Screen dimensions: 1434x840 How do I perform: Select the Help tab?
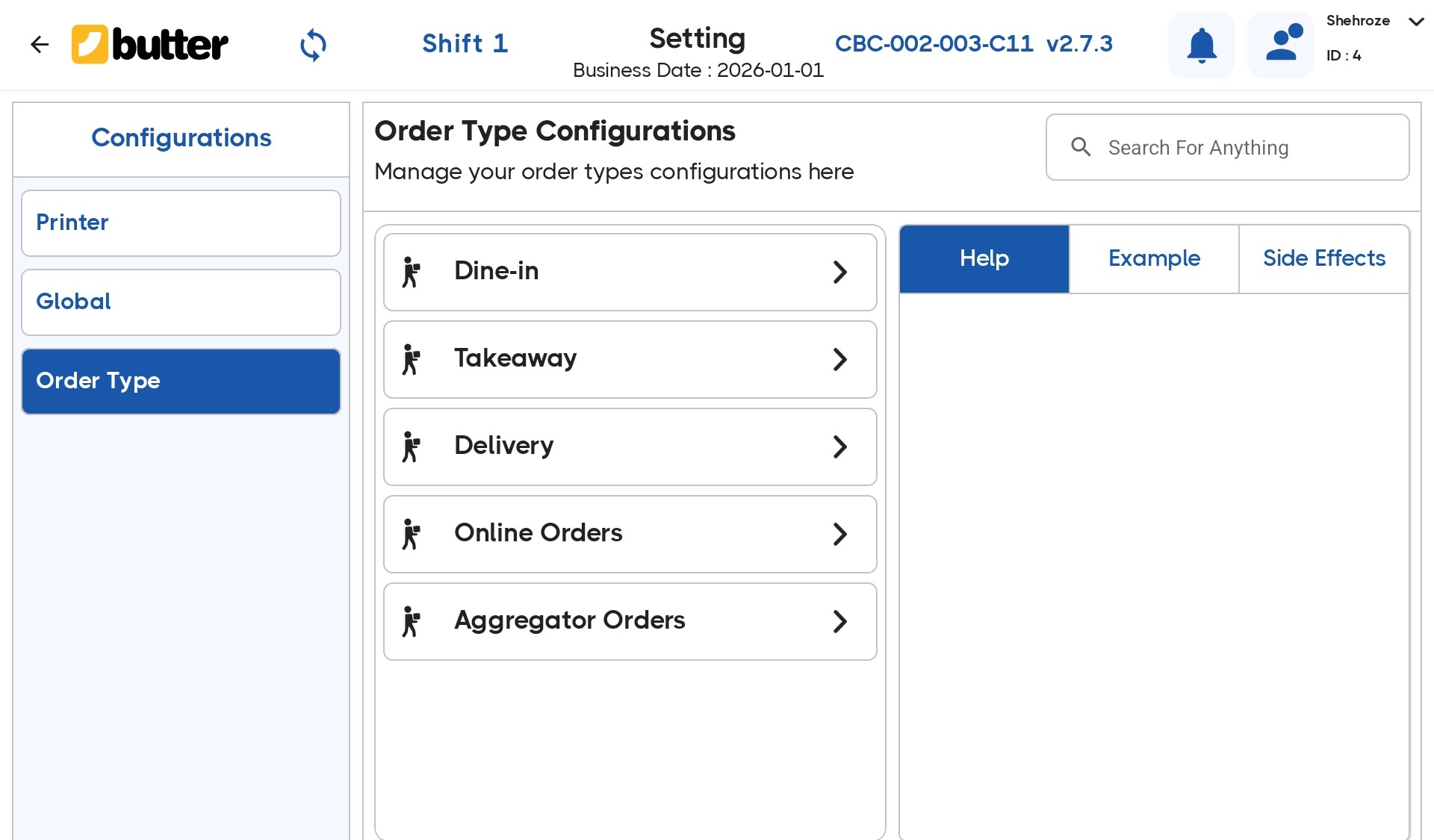pyautogui.click(x=984, y=258)
